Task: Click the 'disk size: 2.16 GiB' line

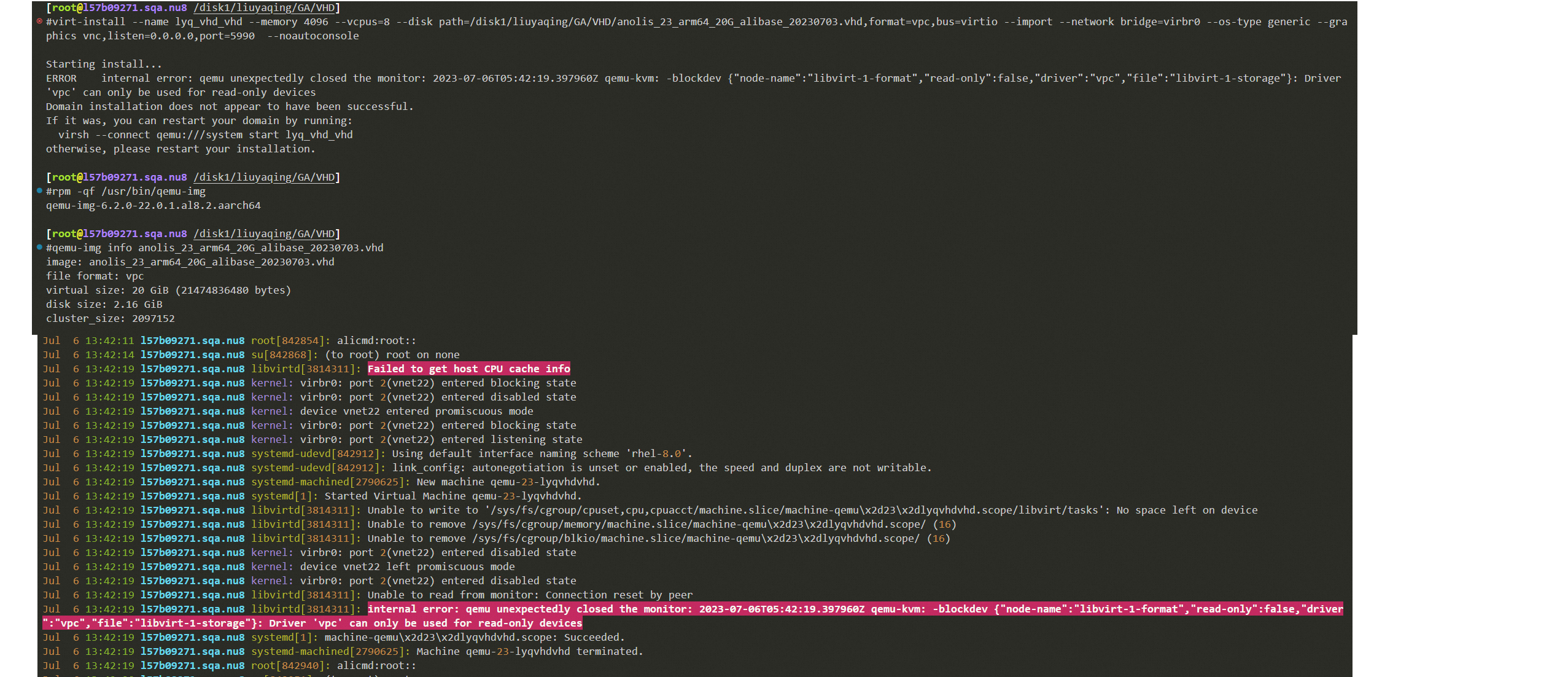Action: tap(104, 304)
